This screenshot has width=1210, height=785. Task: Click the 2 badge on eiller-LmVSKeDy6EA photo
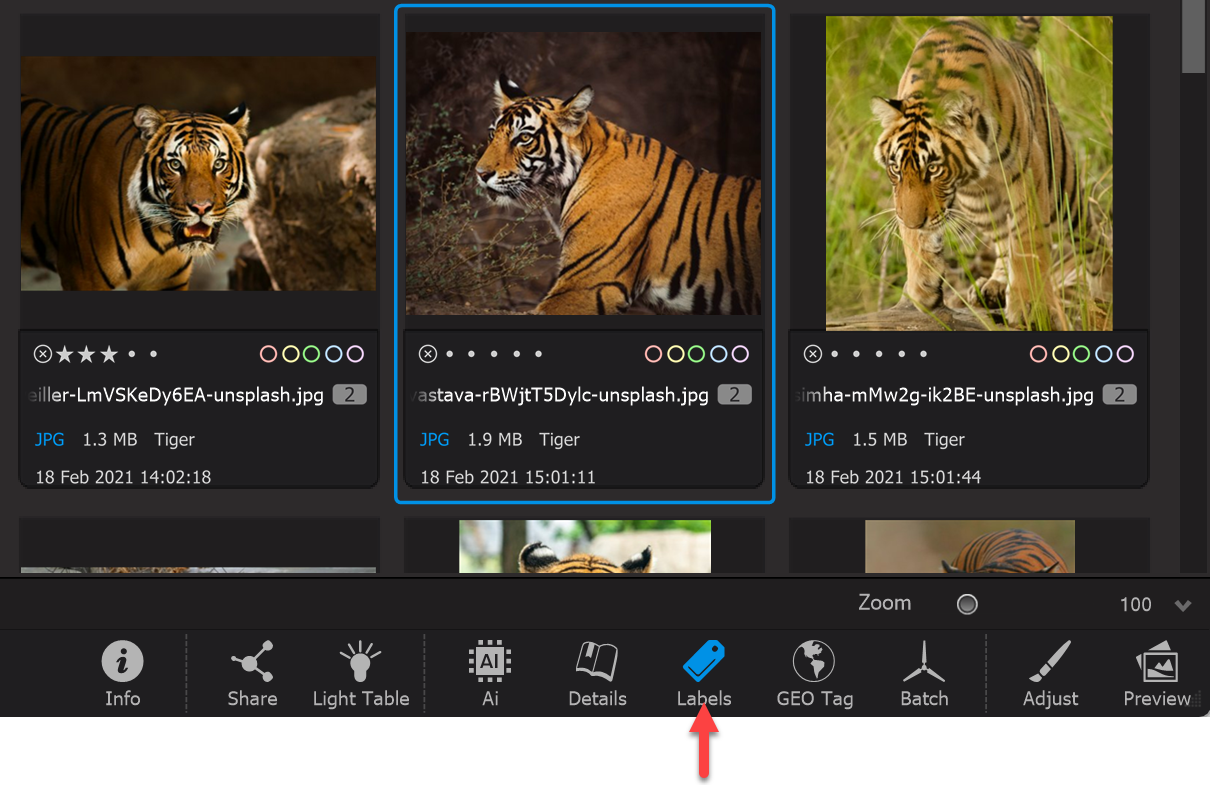(350, 395)
